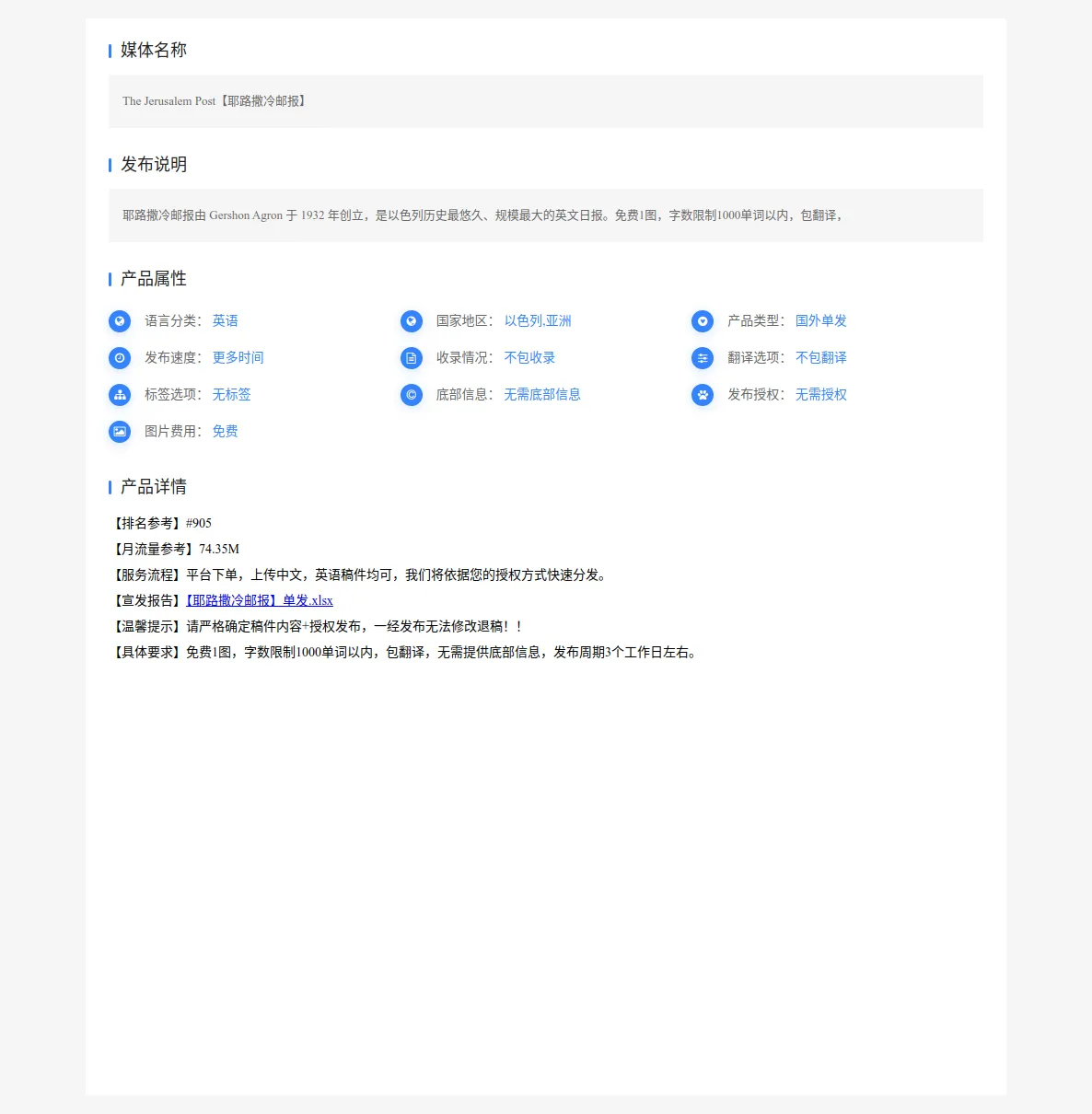This screenshot has height=1114, width=1092.
Task: Click the 收录情况 label
Action: [x=465, y=357]
